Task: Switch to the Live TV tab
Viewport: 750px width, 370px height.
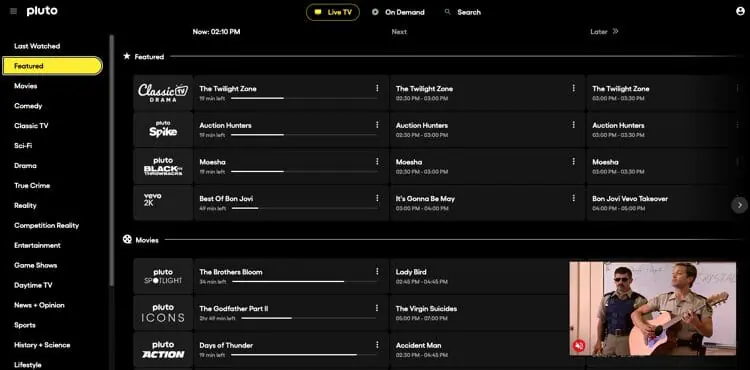Action: click(x=333, y=12)
